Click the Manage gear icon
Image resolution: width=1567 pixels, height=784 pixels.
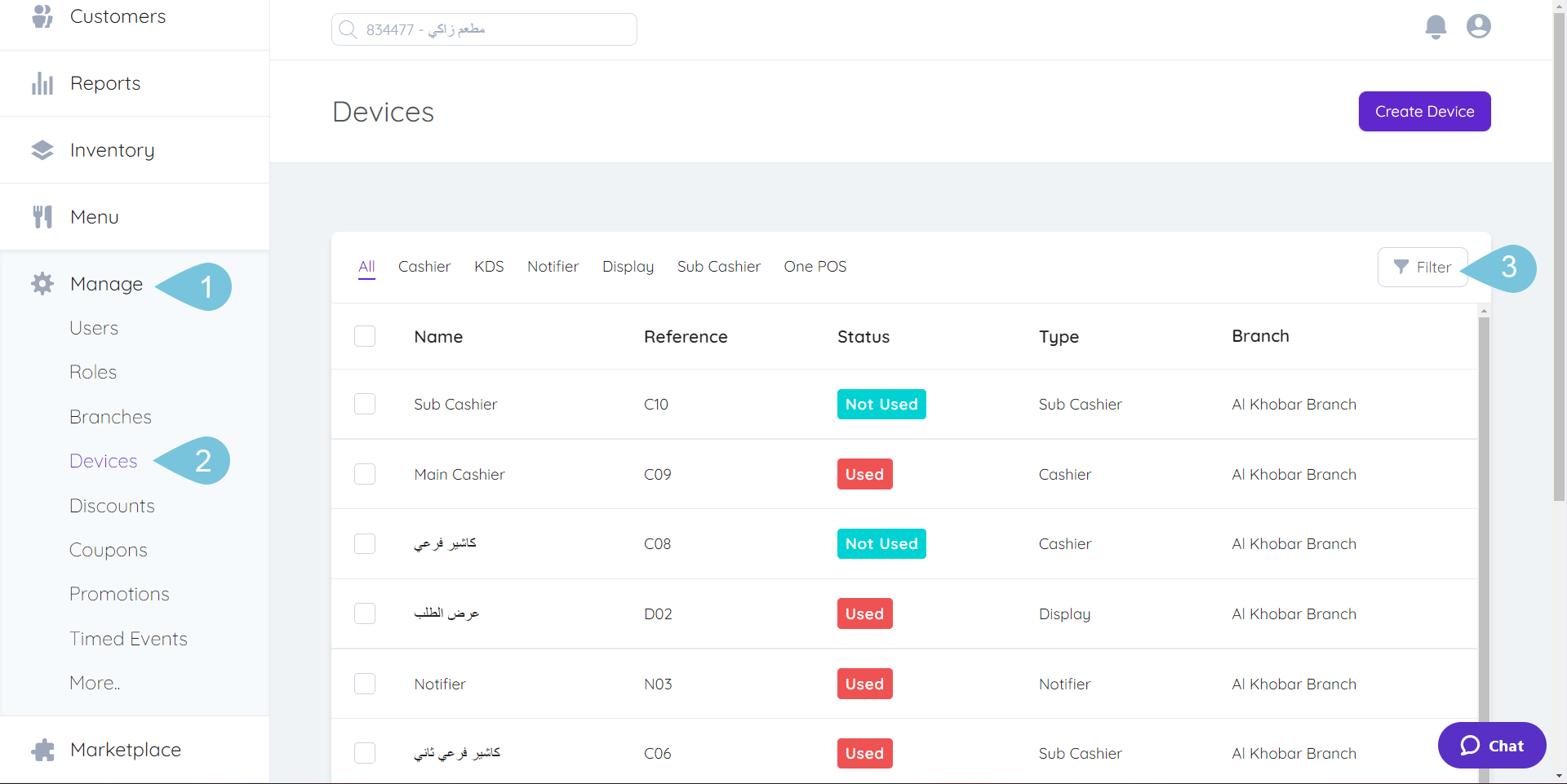point(42,284)
